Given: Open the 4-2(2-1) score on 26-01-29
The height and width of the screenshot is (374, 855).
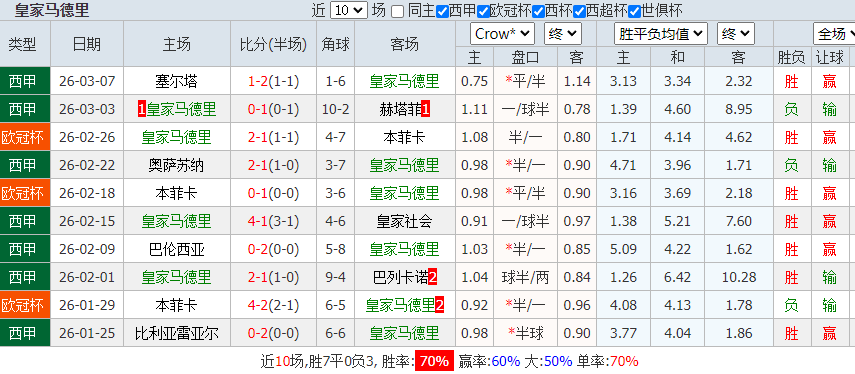Looking at the screenshot, I should click(x=273, y=305).
